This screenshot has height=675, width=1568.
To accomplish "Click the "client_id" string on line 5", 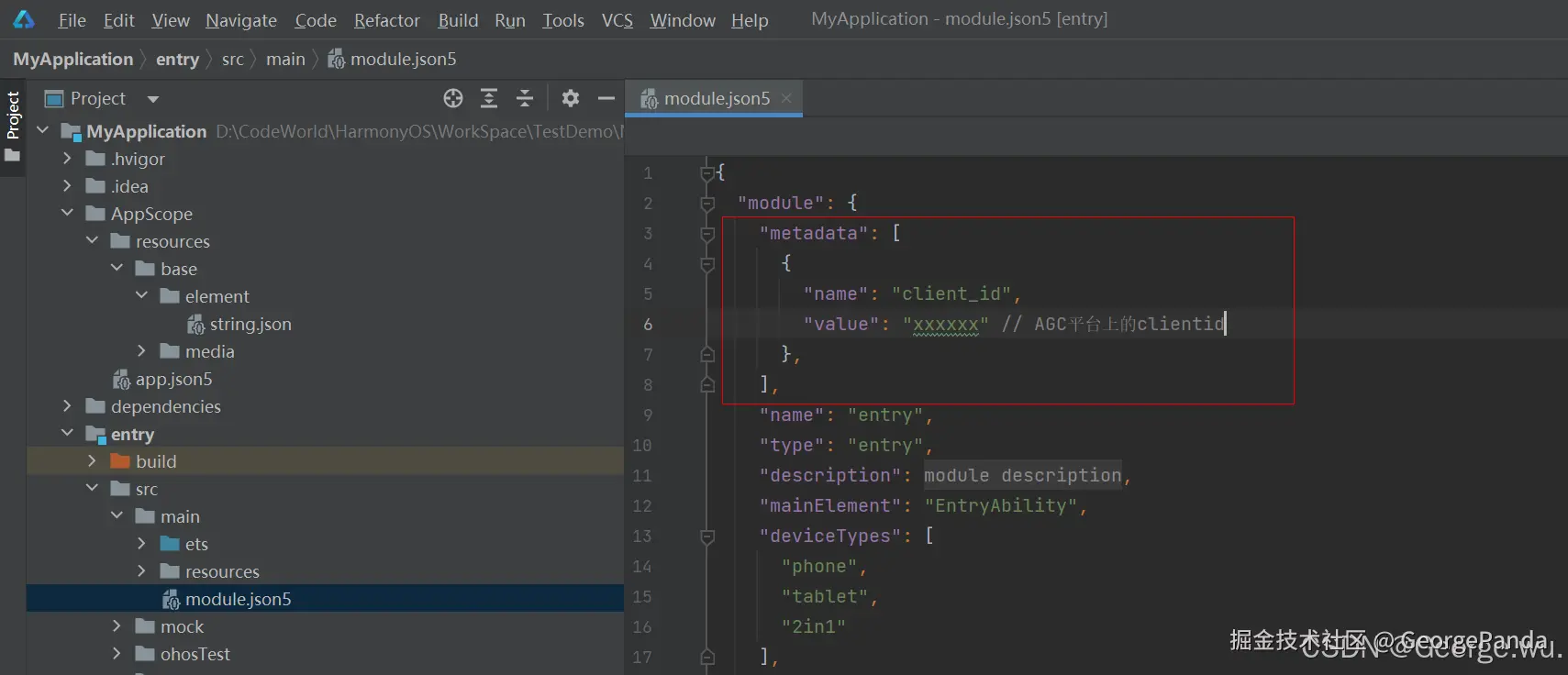I will (x=951, y=293).
